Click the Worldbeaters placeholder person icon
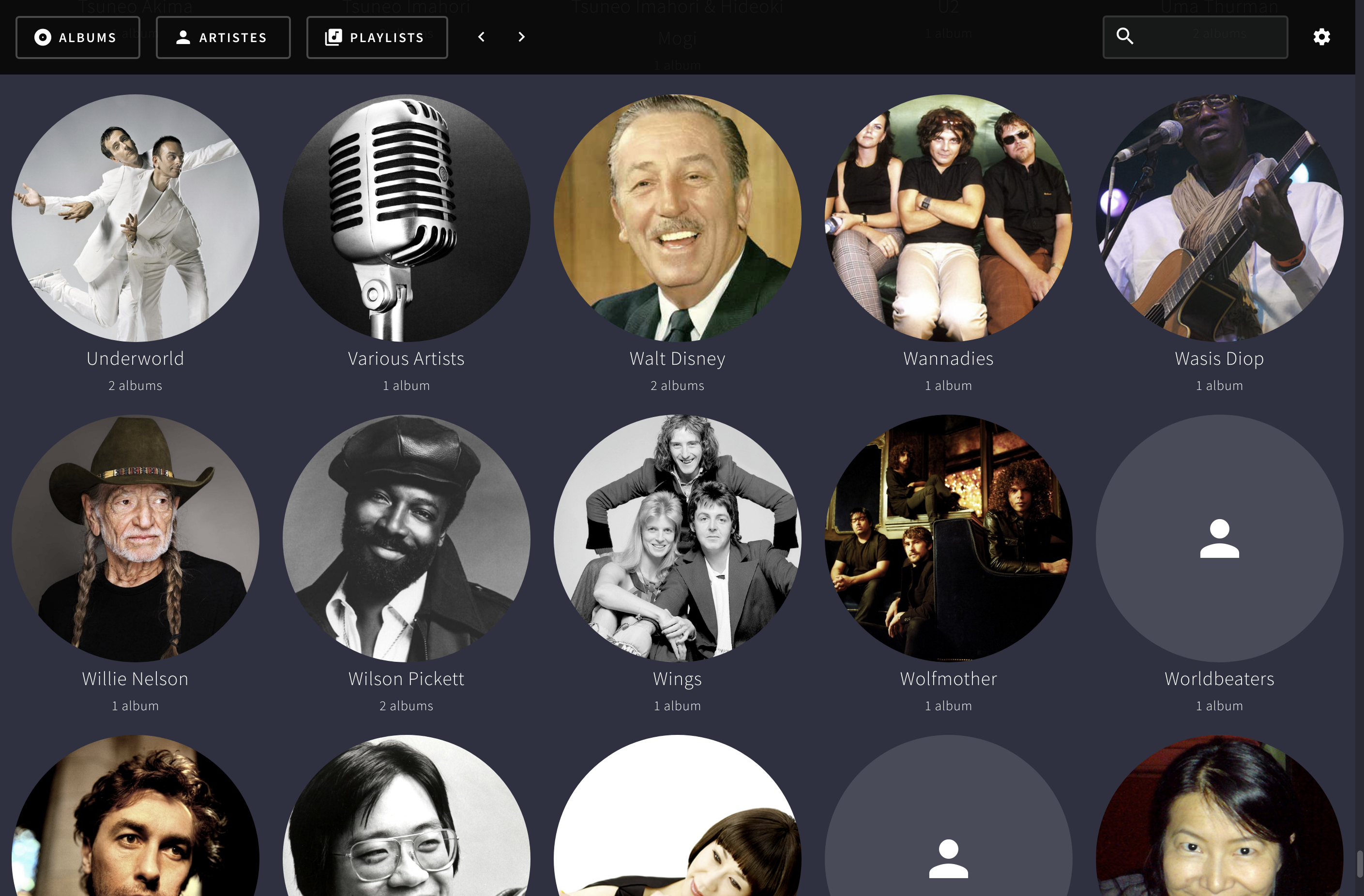This screenshot has width=1364, height=896. (1218, 538)
